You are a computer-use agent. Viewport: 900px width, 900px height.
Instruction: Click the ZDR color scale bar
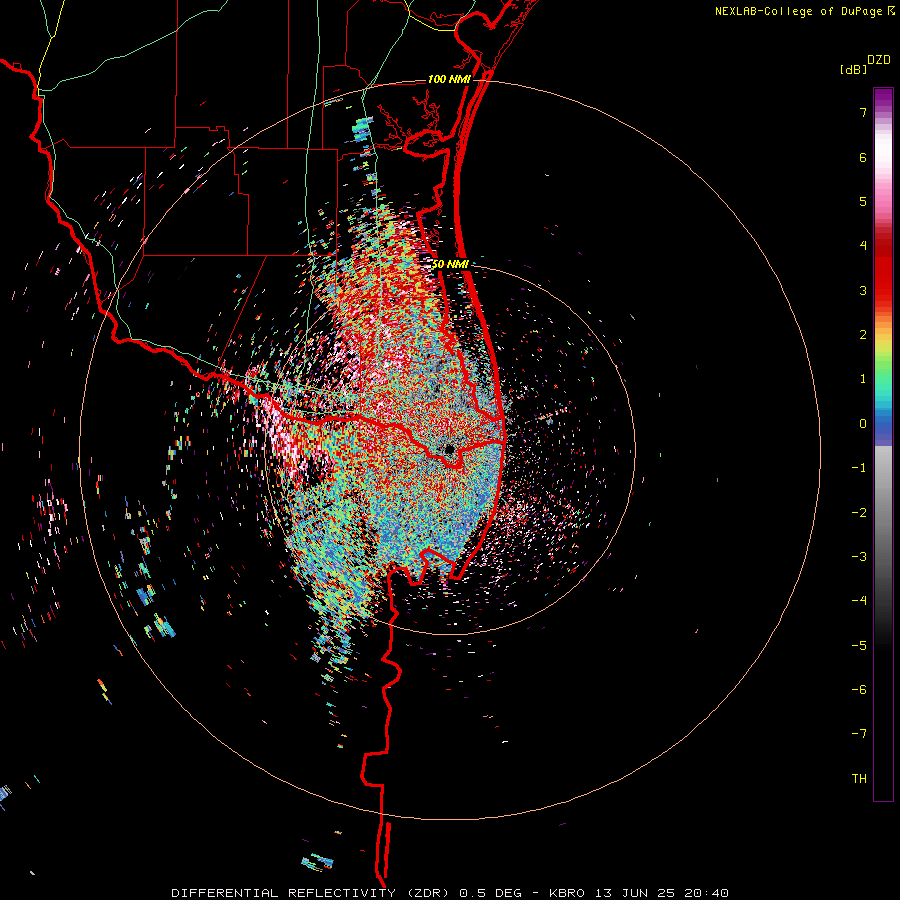(x=883, y=444)
